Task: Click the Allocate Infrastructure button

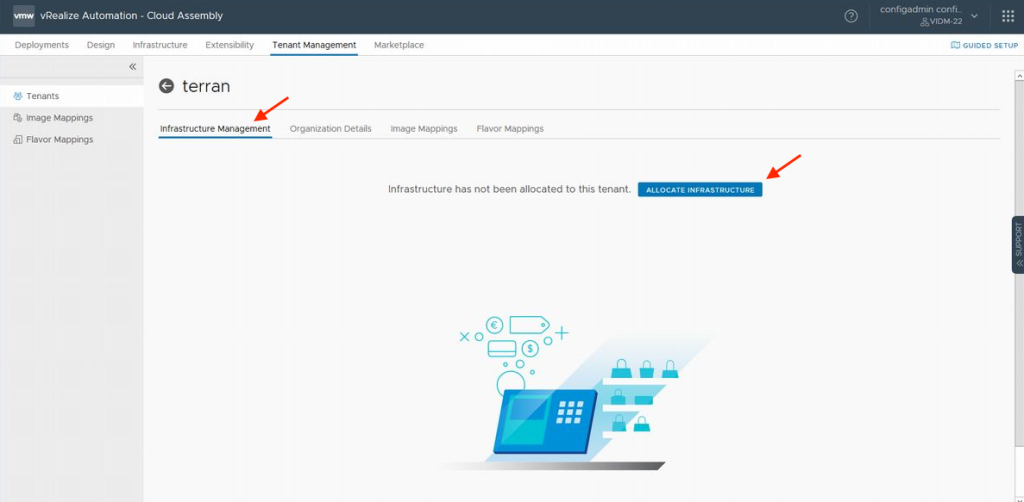Action: [700, 189]
